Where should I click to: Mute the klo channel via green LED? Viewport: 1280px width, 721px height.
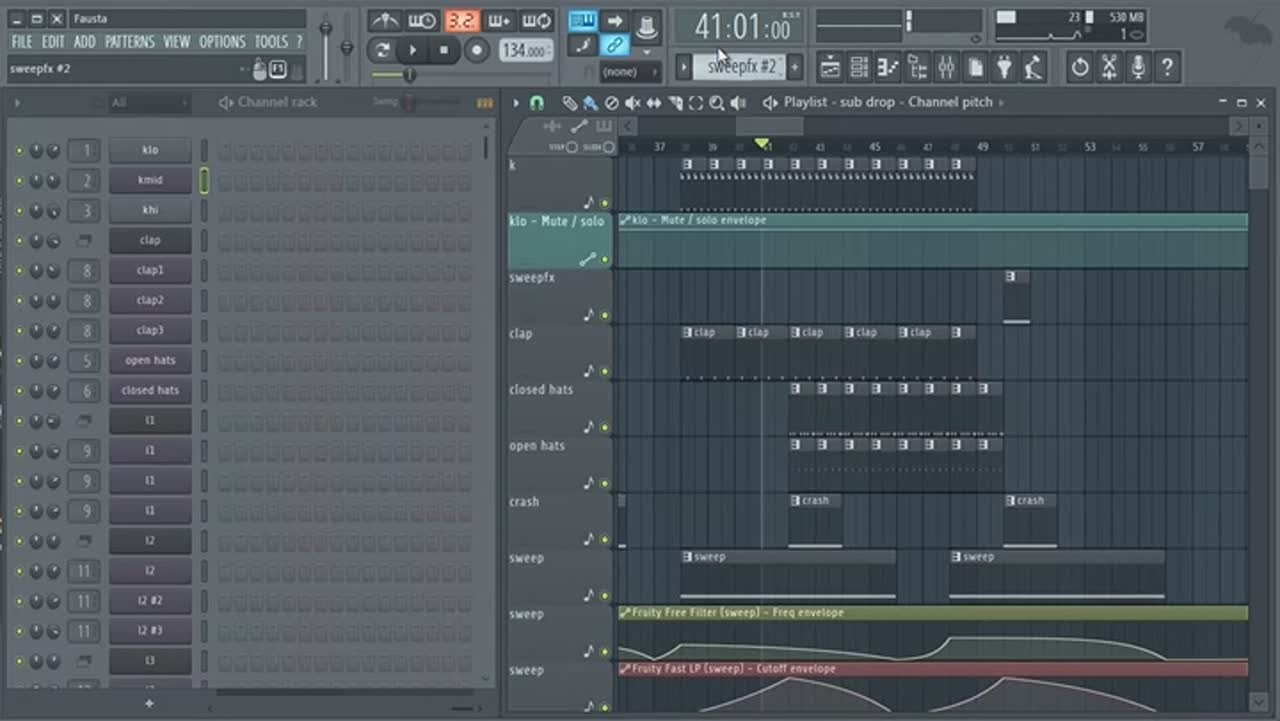click(19, 151)
